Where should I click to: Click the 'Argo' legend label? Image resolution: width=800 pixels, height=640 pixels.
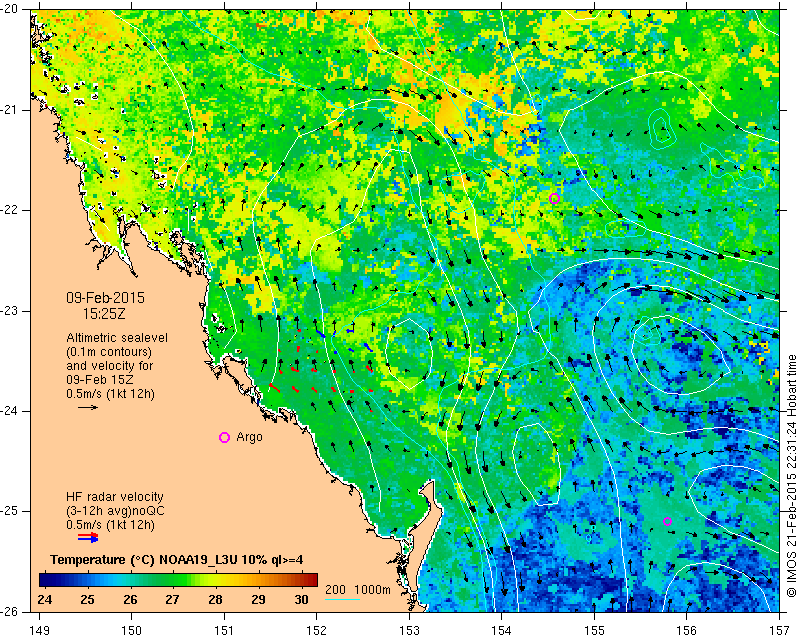pos(249,437)
